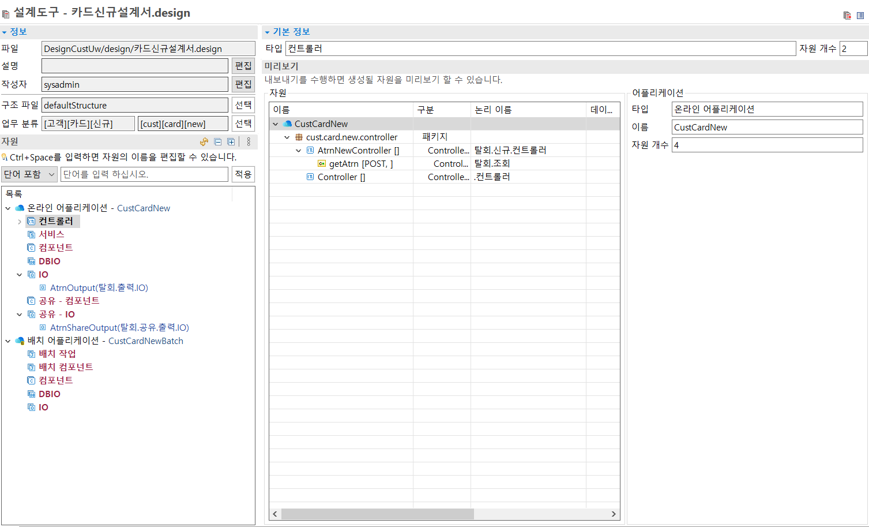Viewport: 869px width, 527px height.
Task: Select AtrnShareOutput(탈회.공유.출력.IO) tree item
Action: 119,328
